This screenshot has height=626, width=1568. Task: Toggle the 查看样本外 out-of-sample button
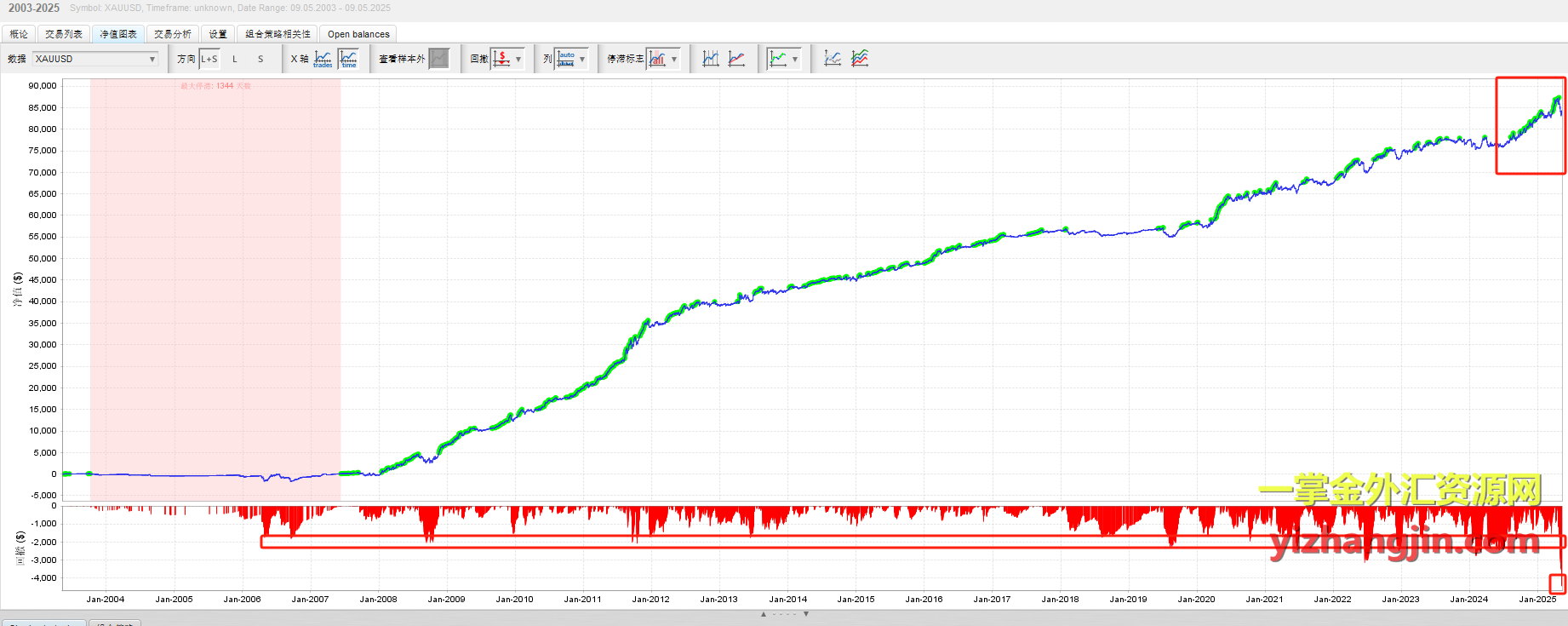[x=438, y=59]
